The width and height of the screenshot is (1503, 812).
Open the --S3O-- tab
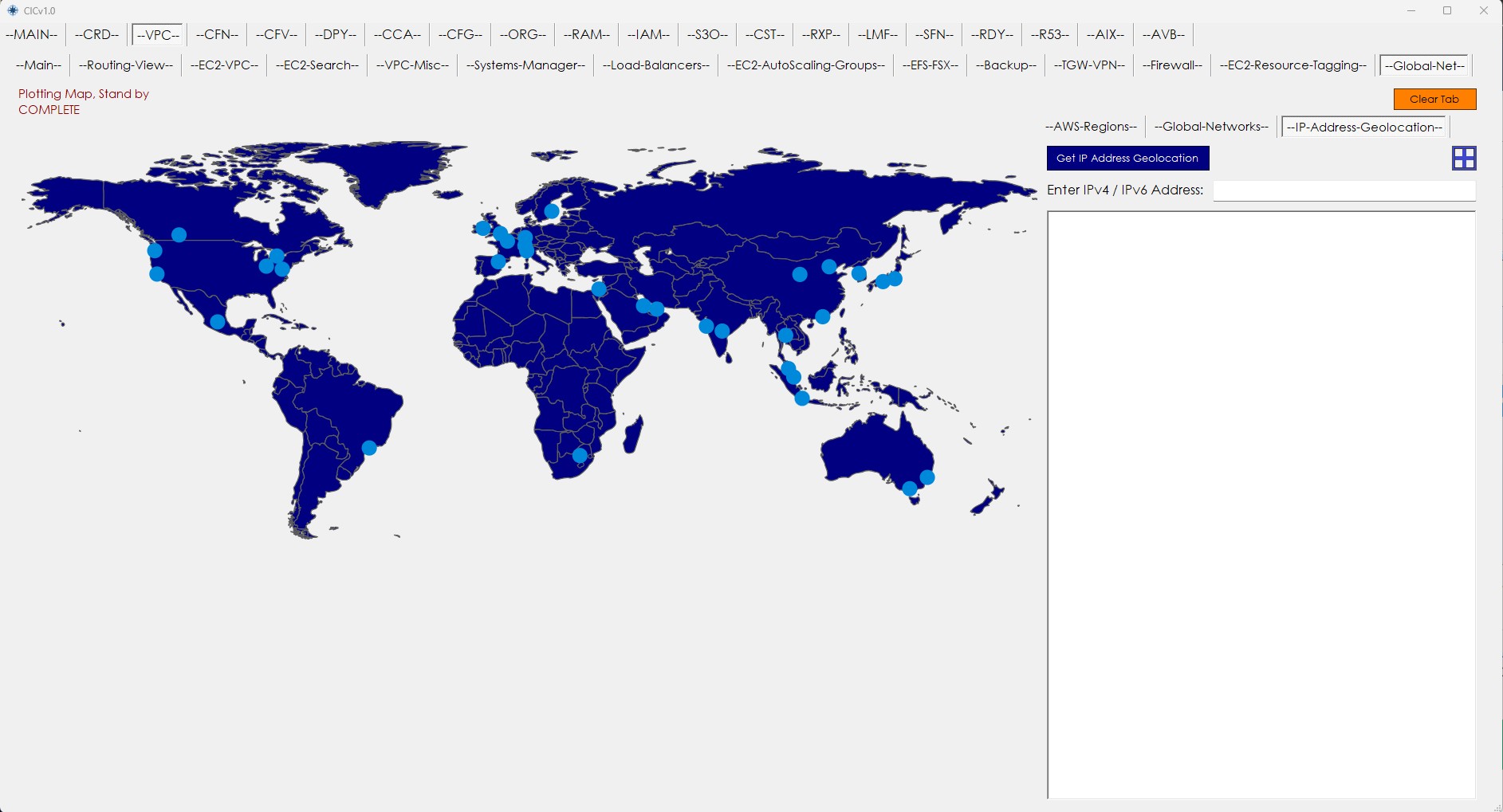click(707, 34)
